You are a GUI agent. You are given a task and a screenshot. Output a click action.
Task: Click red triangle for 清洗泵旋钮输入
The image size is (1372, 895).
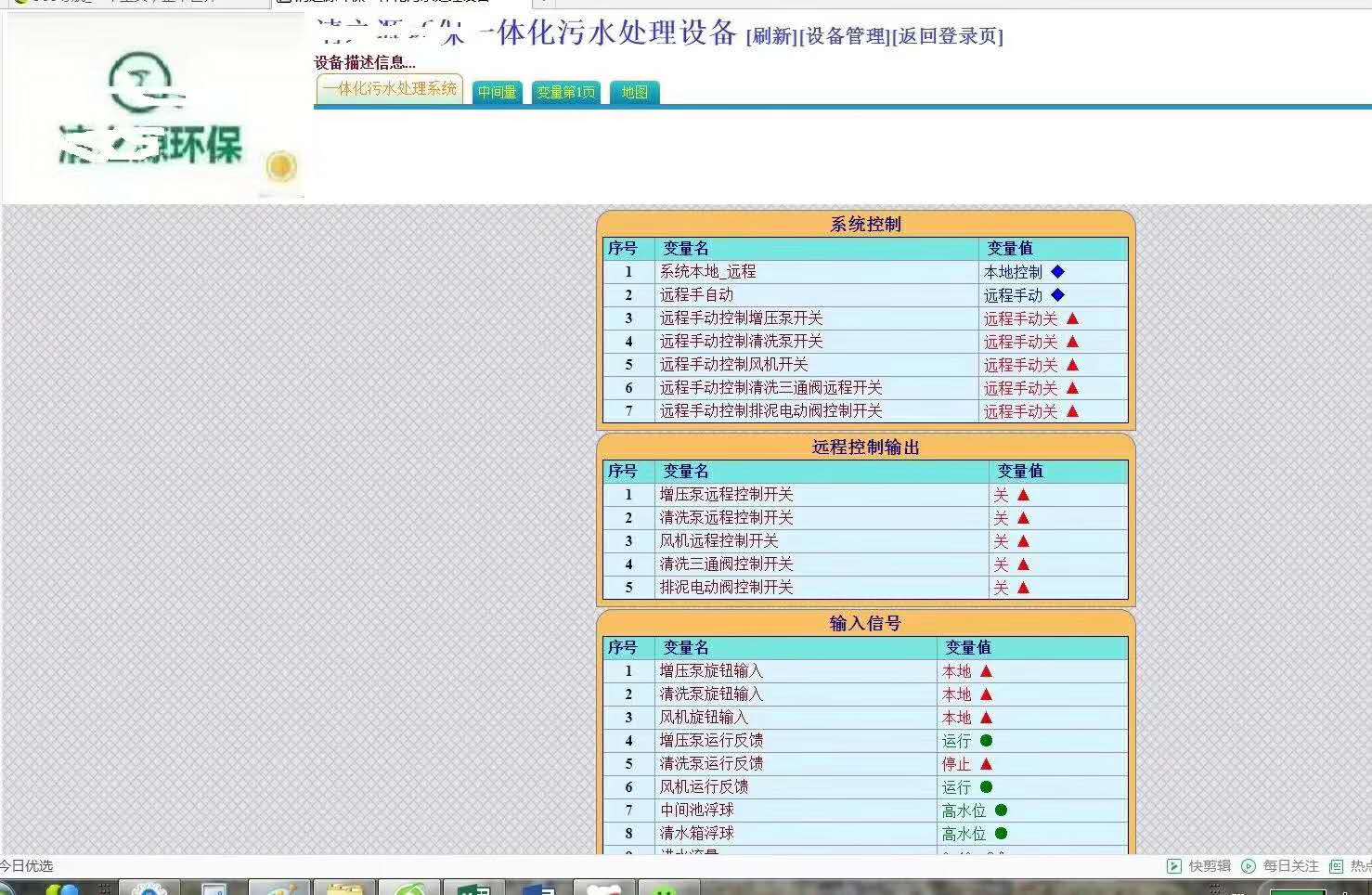click(x=986, y=694)
